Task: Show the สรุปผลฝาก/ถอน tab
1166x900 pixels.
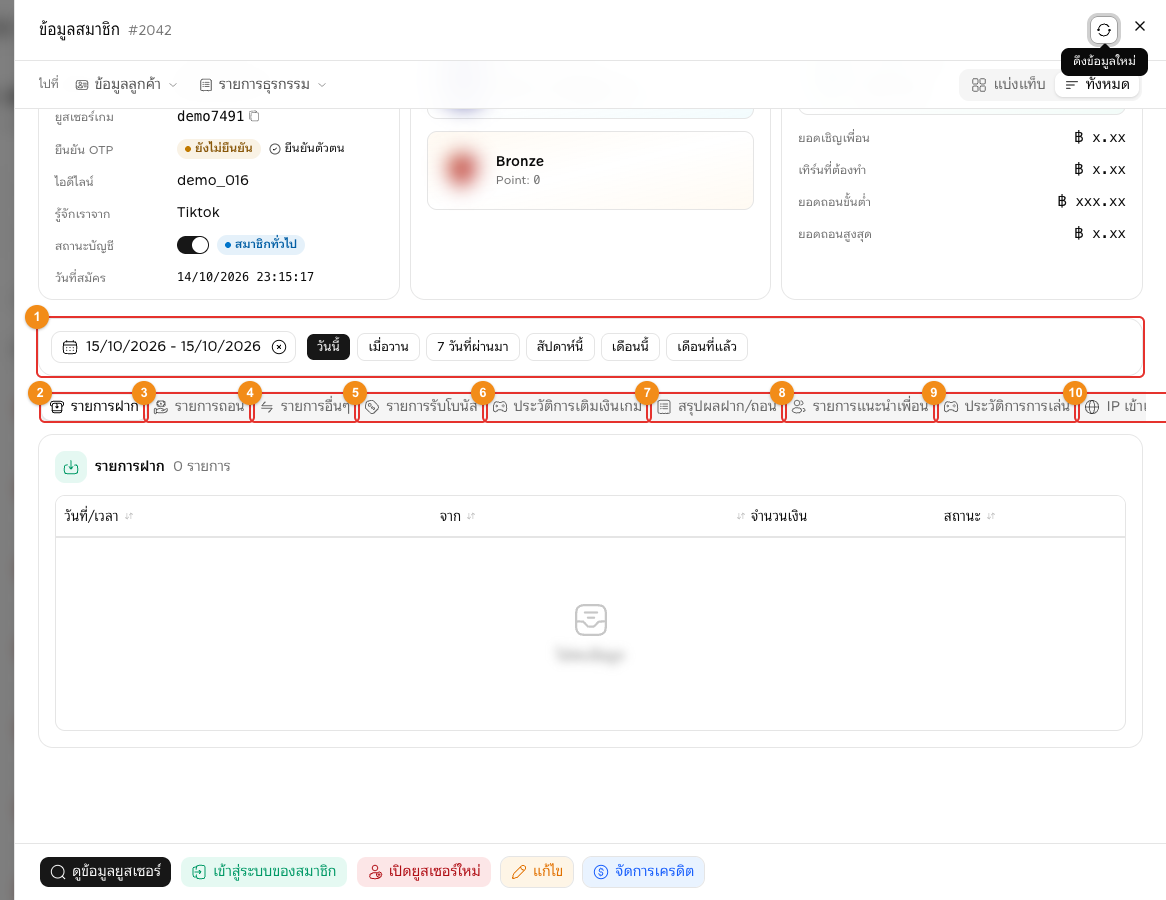Action: point(717,407)
